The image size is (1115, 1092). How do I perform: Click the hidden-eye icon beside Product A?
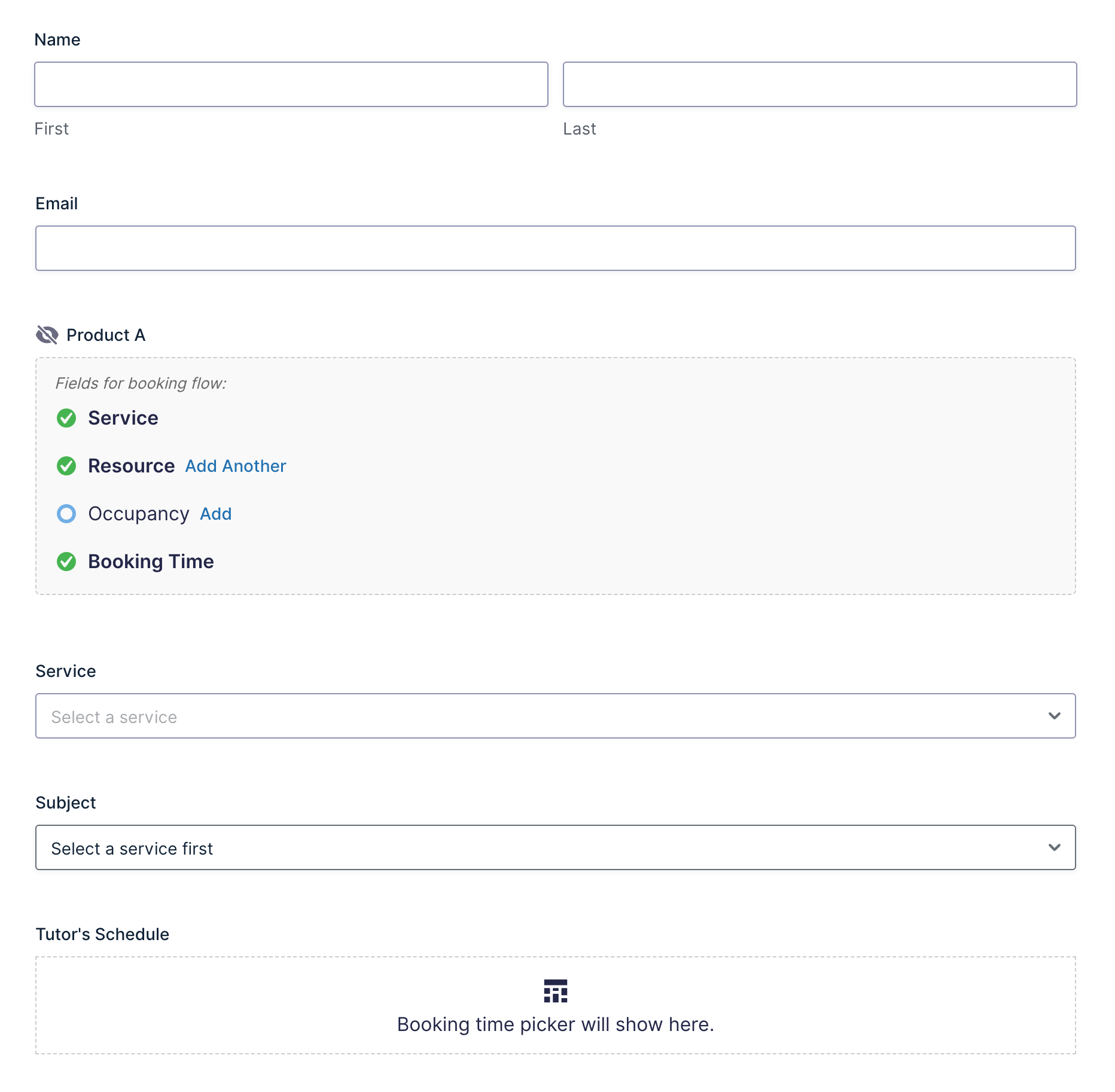tap(47, 335)
